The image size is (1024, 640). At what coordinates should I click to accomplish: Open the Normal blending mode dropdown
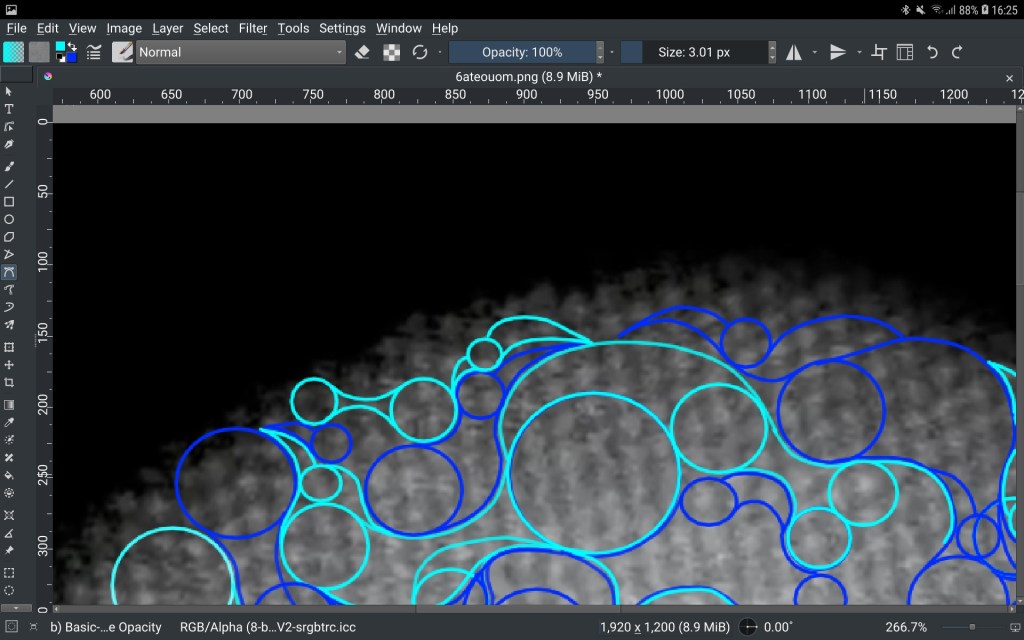(x=240, y=52)
